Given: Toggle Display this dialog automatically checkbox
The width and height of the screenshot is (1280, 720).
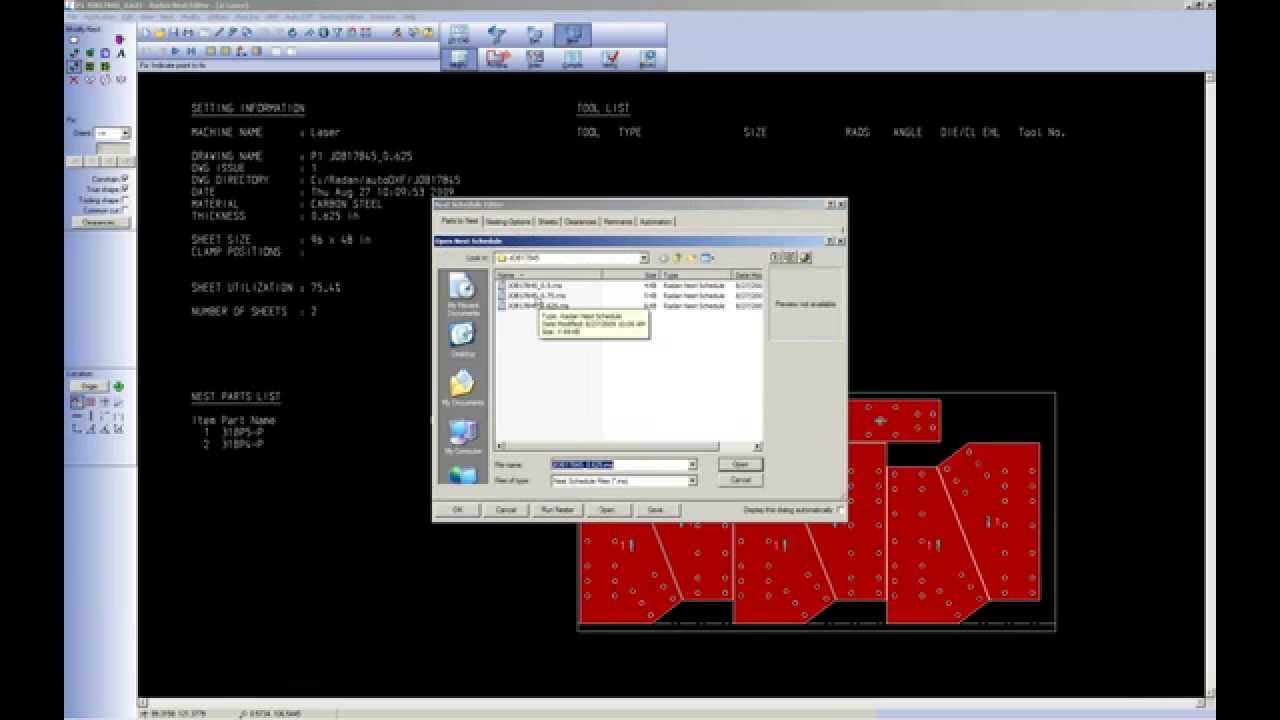Looking at the screenshot, I should click(x=840, y=510).
